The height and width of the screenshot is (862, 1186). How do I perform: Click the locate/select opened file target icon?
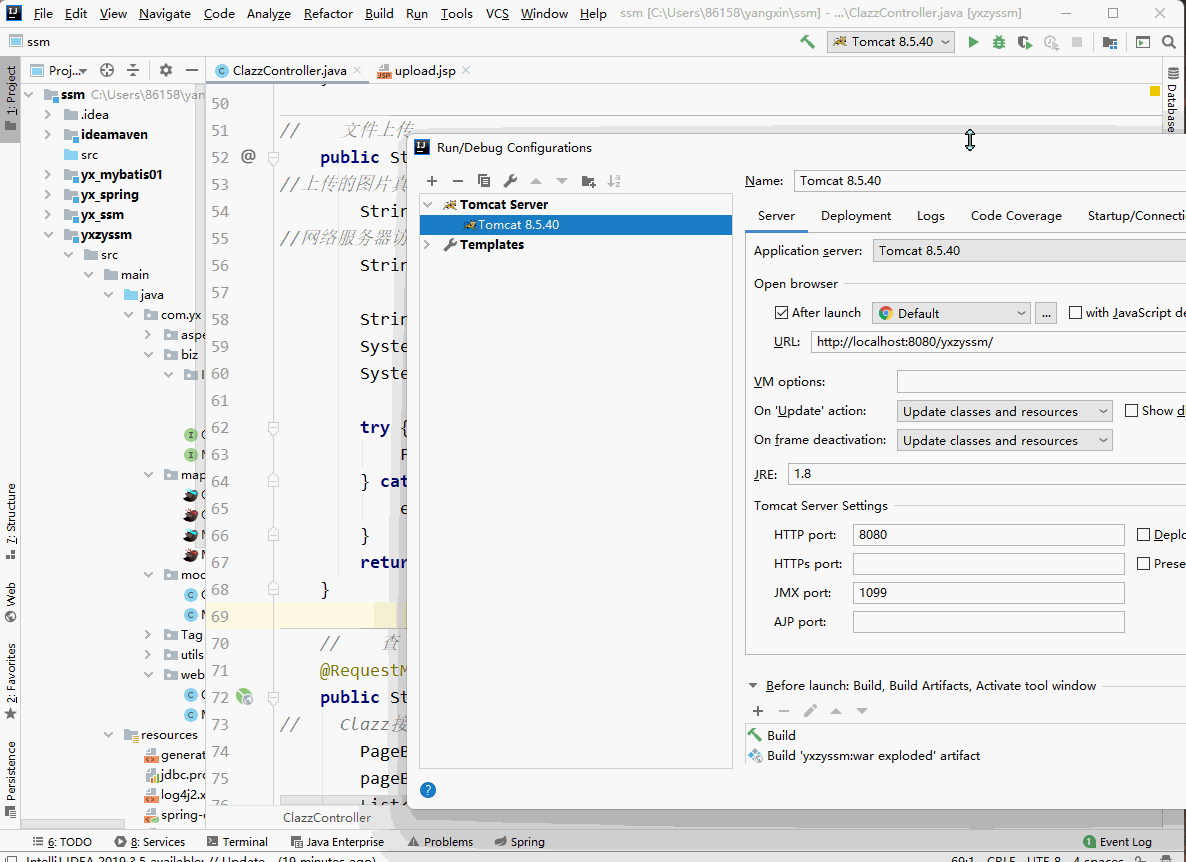point(107,70)
